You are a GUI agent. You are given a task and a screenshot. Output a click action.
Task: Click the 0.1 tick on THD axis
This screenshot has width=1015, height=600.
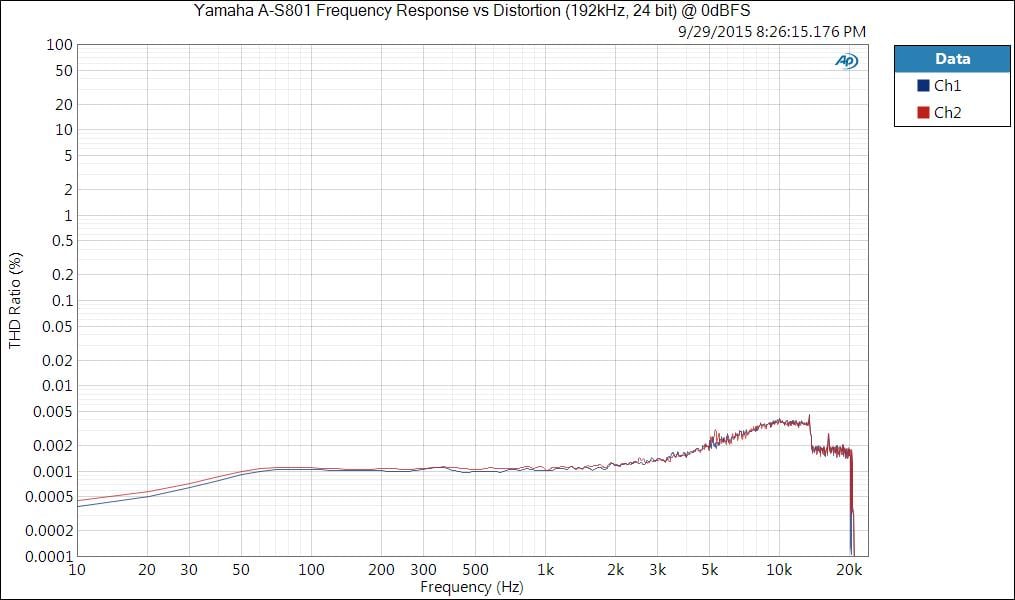61,300
